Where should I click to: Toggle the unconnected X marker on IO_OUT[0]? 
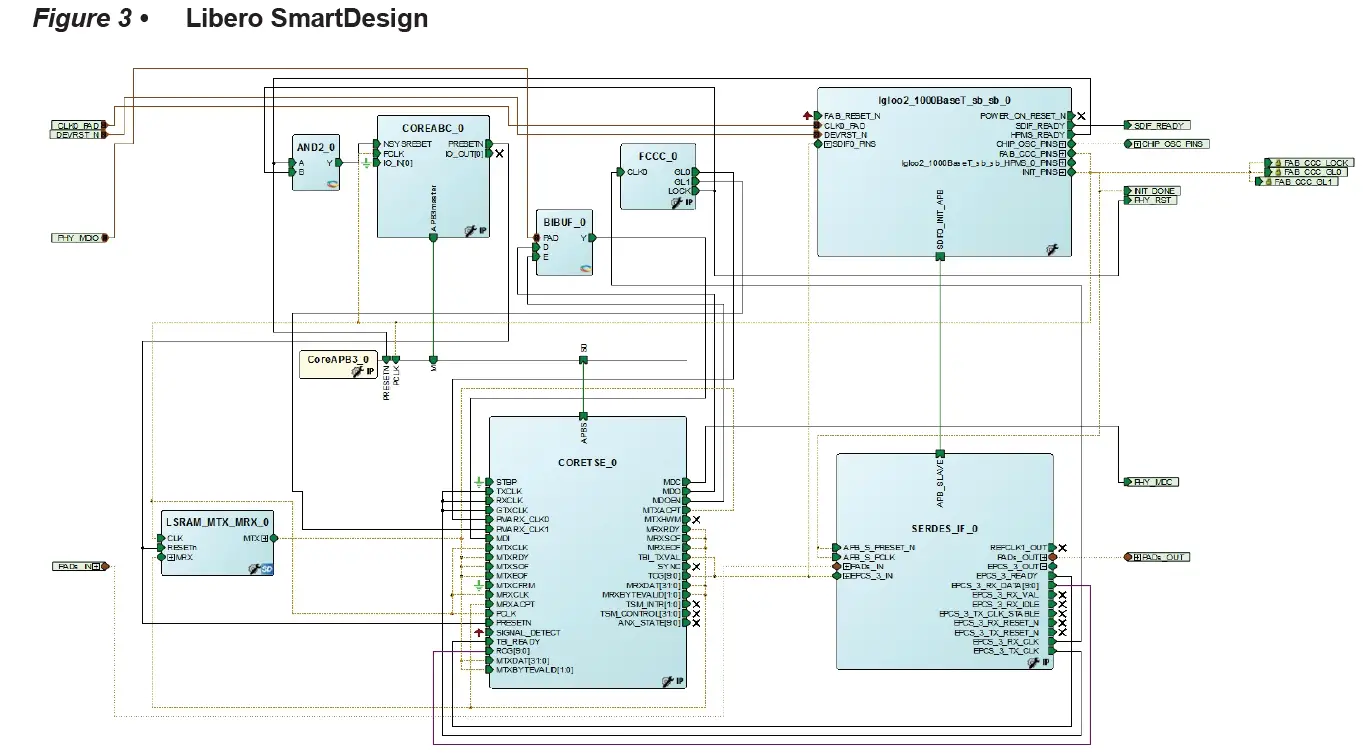498,153
